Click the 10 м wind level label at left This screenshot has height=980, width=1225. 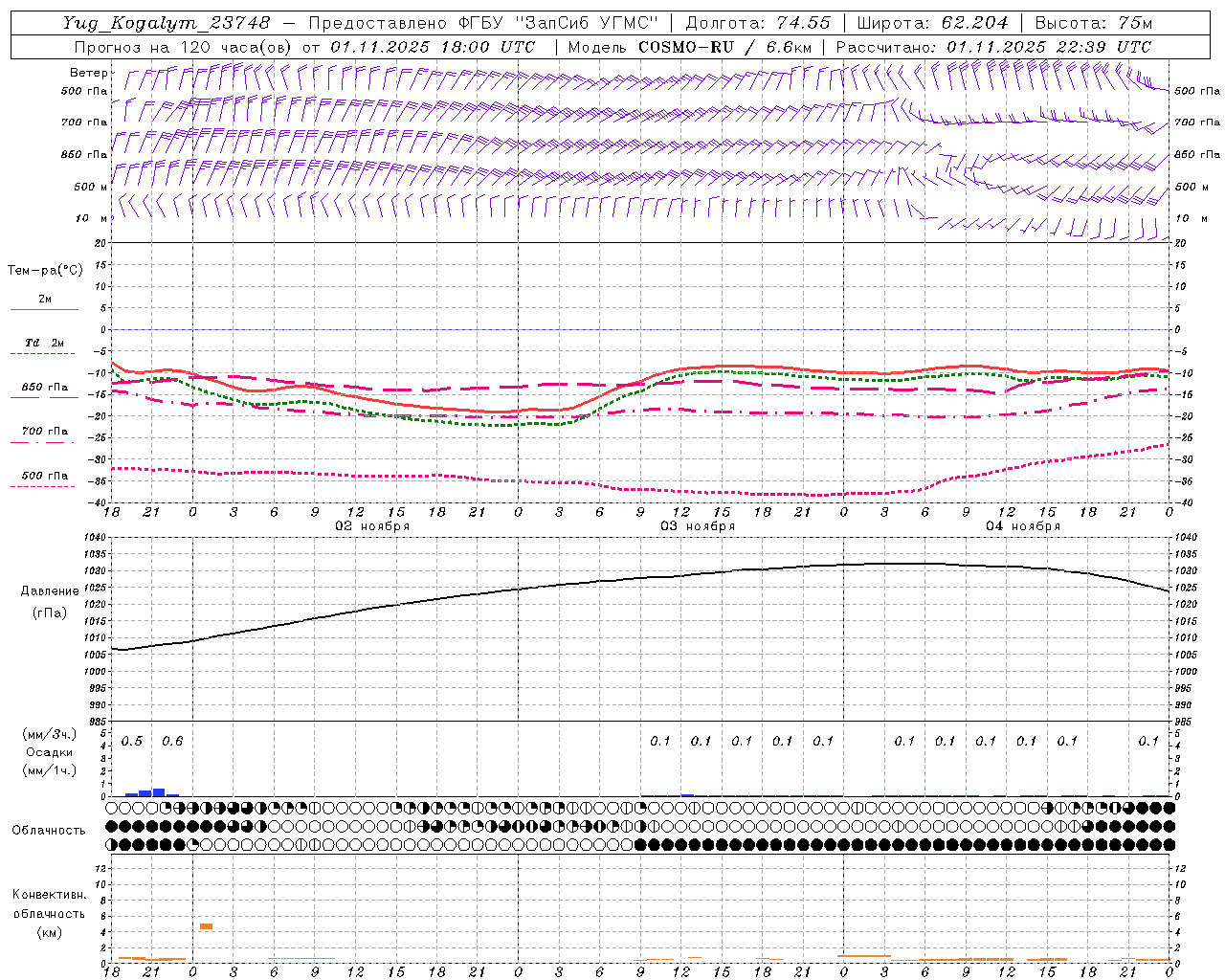tap(92, 219)
